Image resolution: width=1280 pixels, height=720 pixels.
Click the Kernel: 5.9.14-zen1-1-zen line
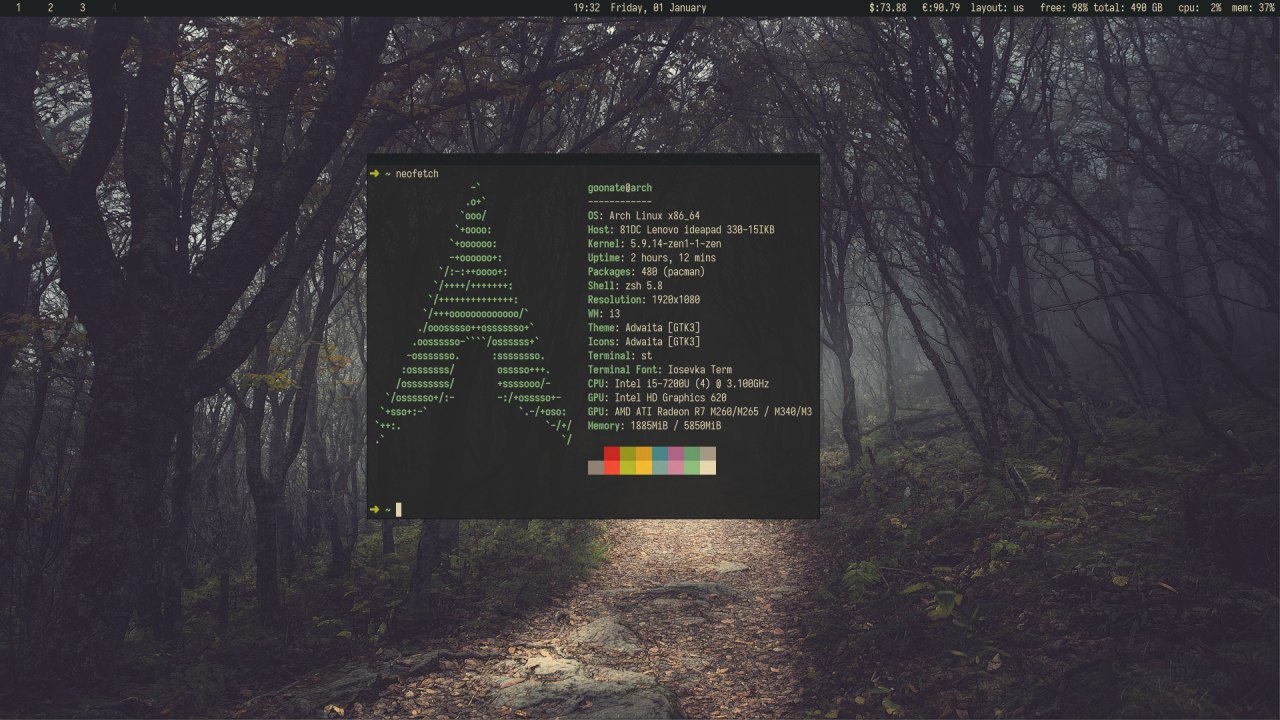pos(655,244)
